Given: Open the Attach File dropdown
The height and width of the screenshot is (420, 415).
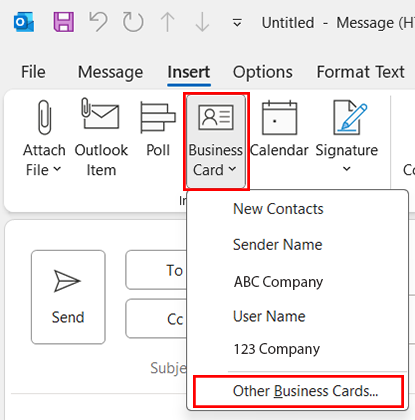Looking at the screenshot, I should point(44,137).
